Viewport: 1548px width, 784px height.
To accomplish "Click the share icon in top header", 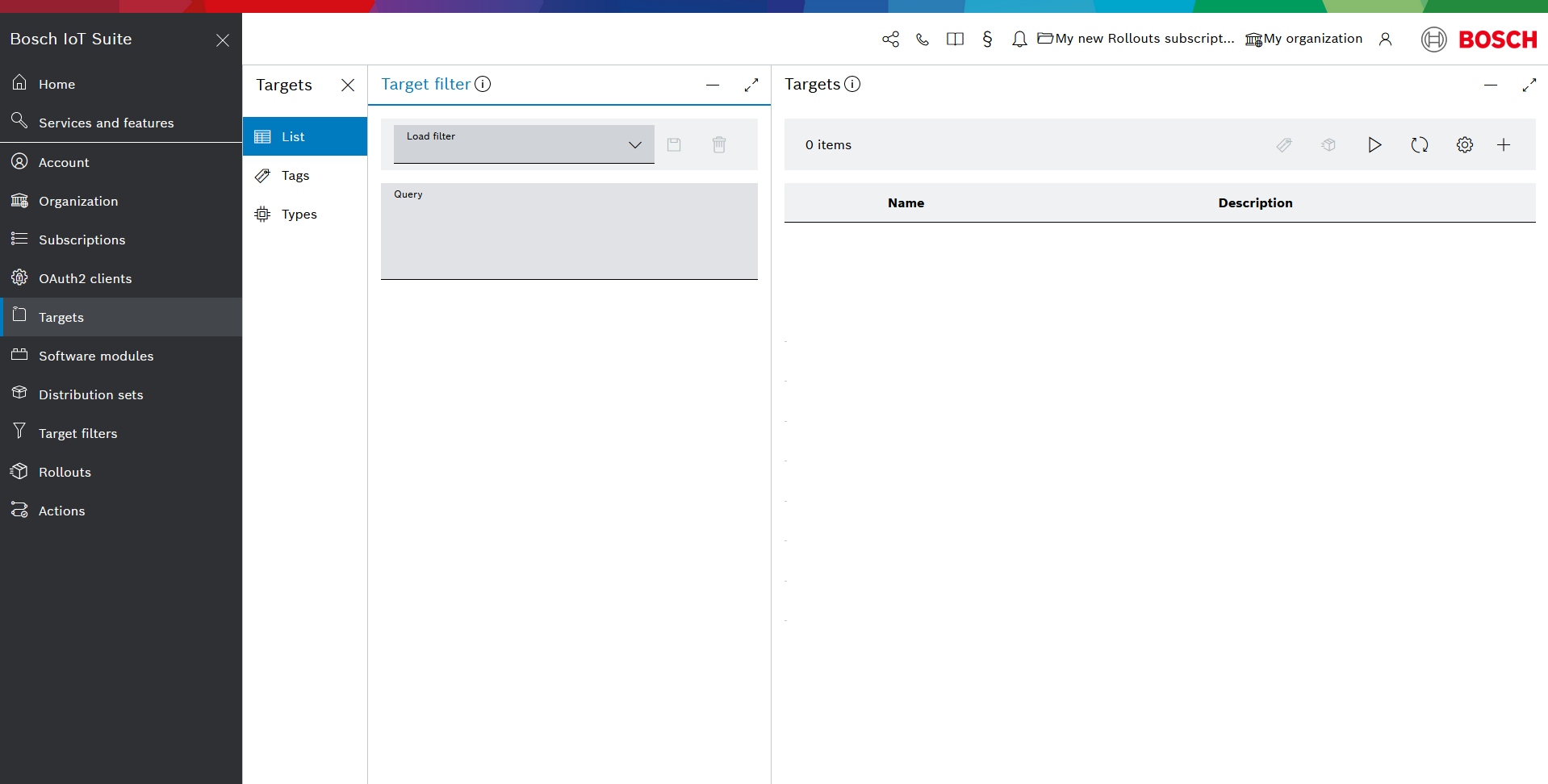I will (890, 39).
